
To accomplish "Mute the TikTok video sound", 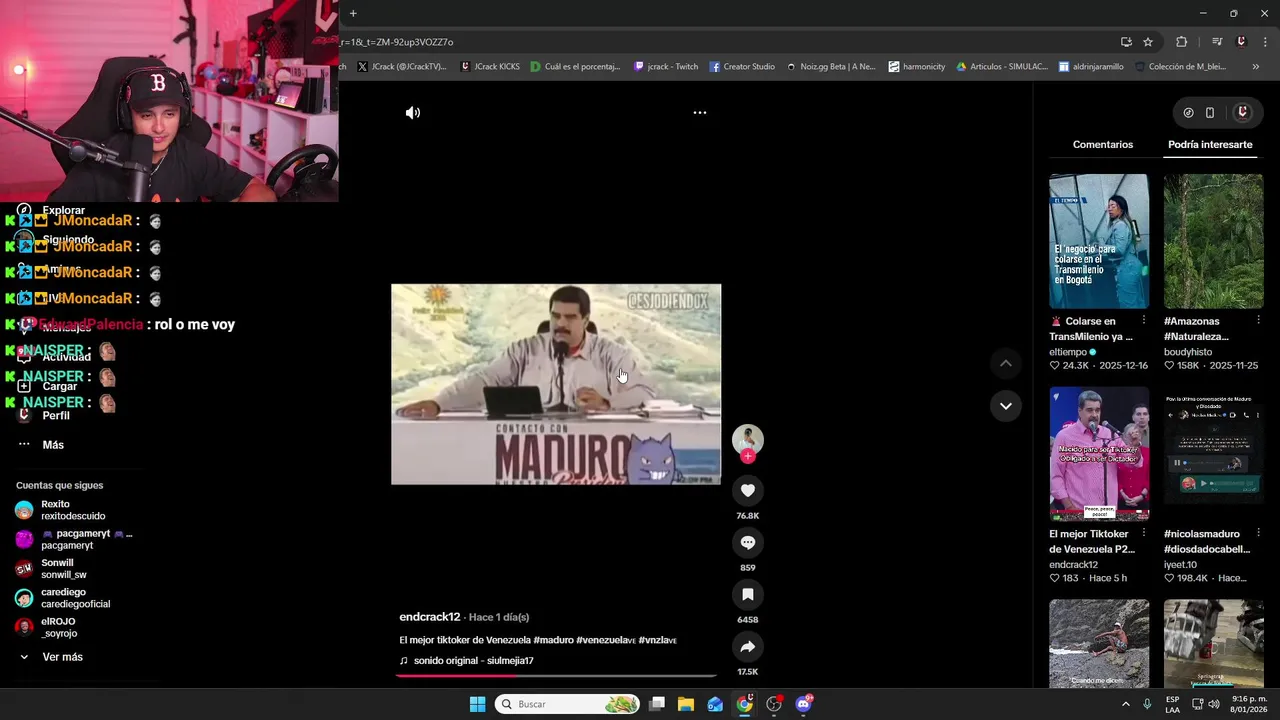I will 413,113.
